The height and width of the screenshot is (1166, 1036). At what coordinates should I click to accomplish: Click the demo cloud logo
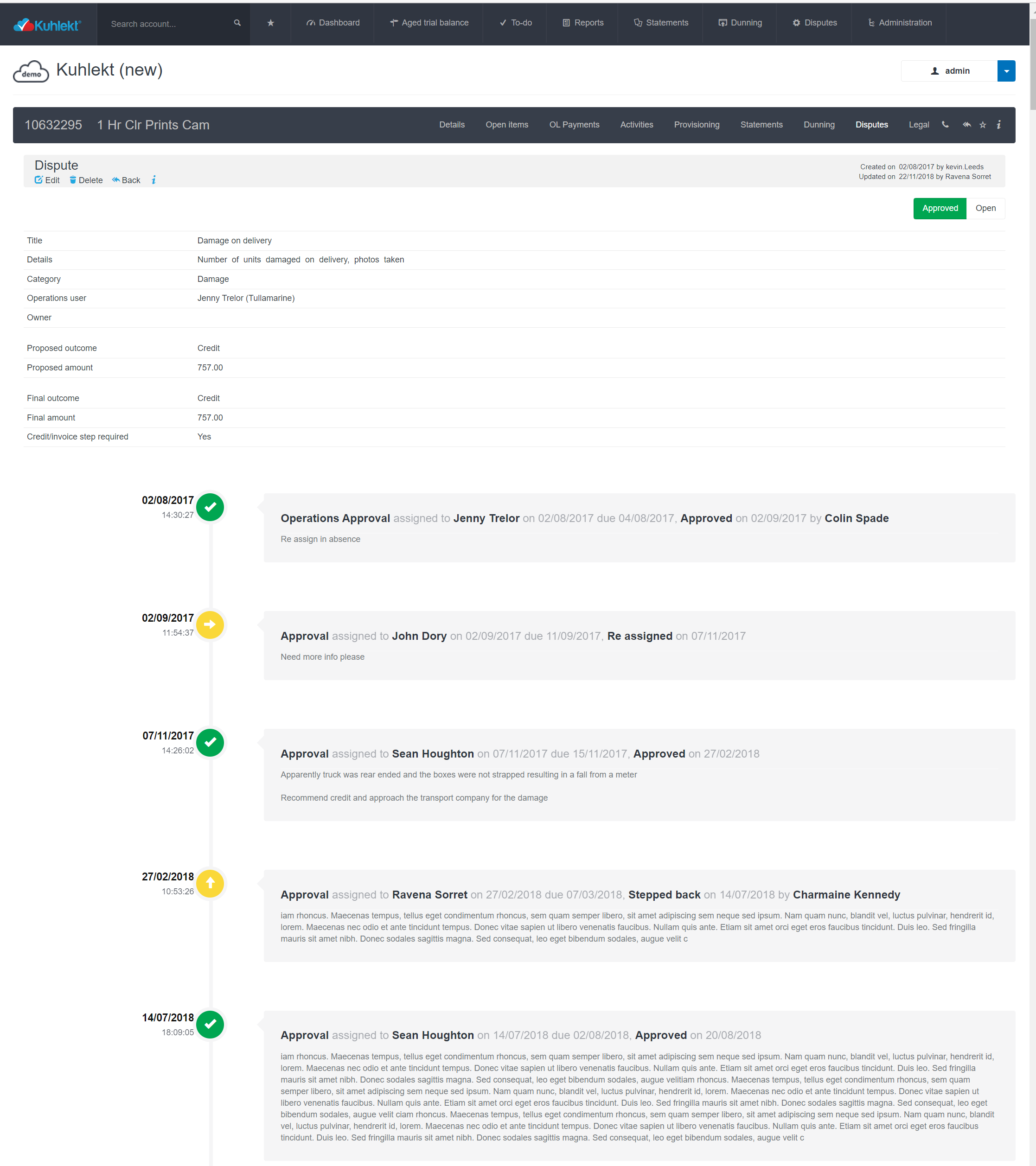(31, 71)
